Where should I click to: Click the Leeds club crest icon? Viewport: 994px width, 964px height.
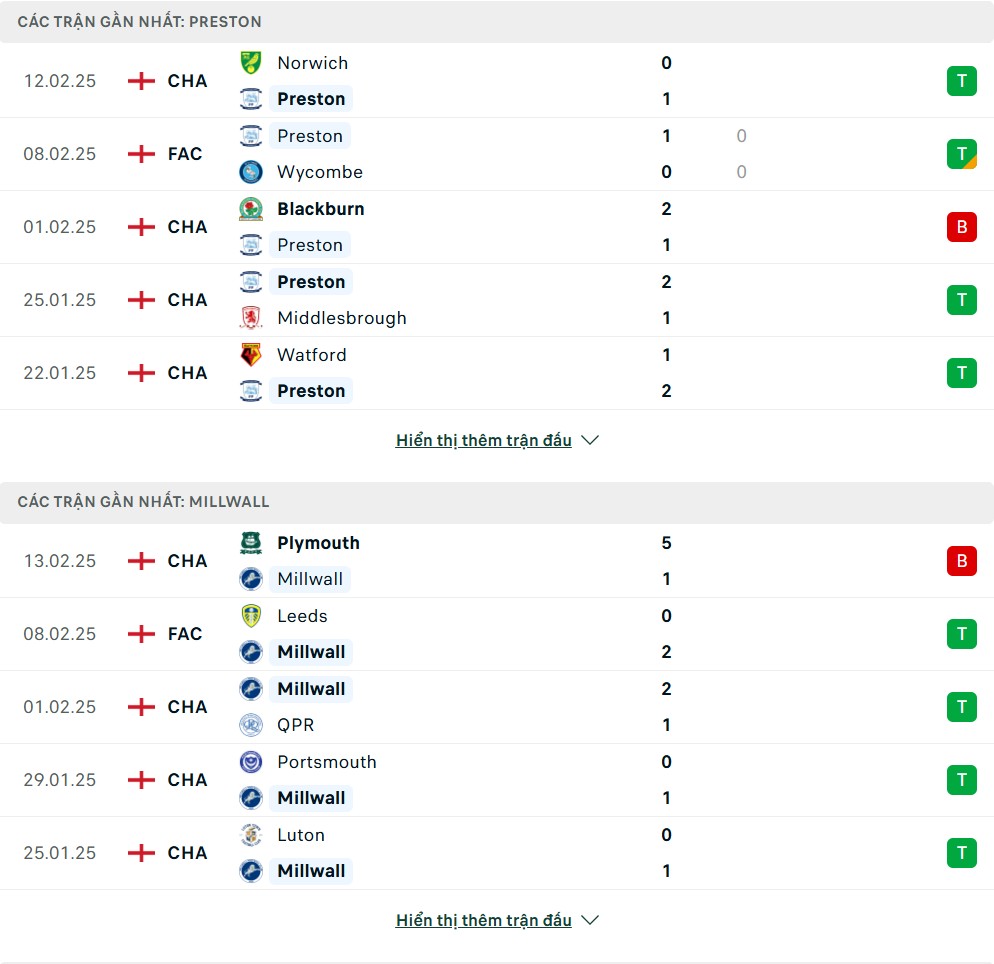(251, 616)
